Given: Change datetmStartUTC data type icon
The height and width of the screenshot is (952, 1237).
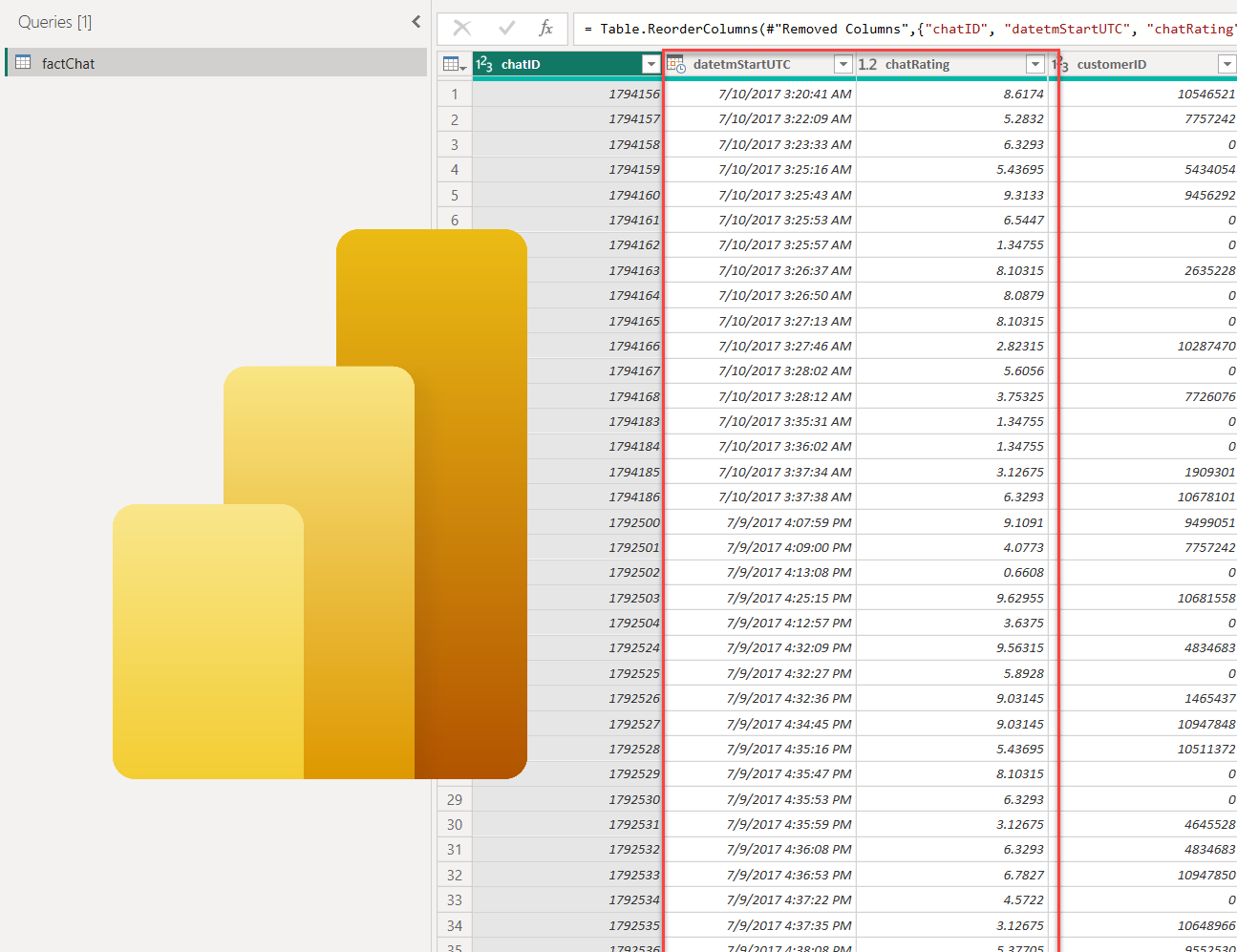Looking at the screenshot, I should click(x=676, y=64).
